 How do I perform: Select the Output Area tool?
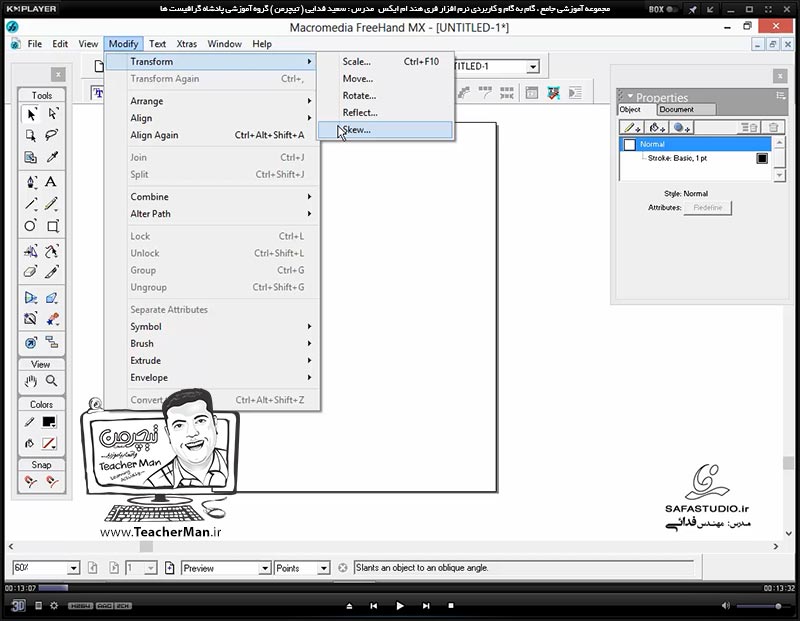pyautogui.click(x=31, y=157)
